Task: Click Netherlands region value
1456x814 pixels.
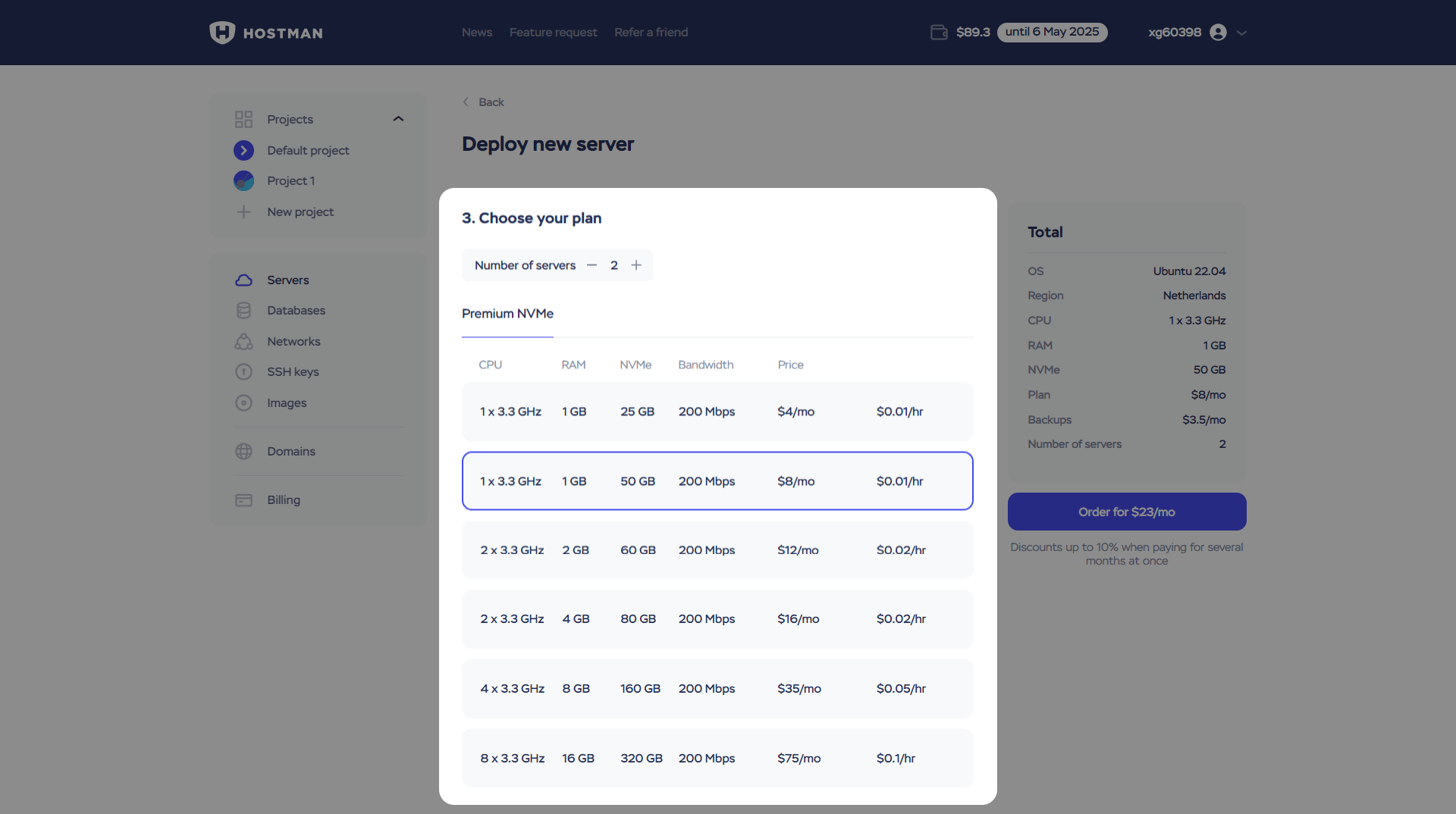Action: coord(1194,295)
